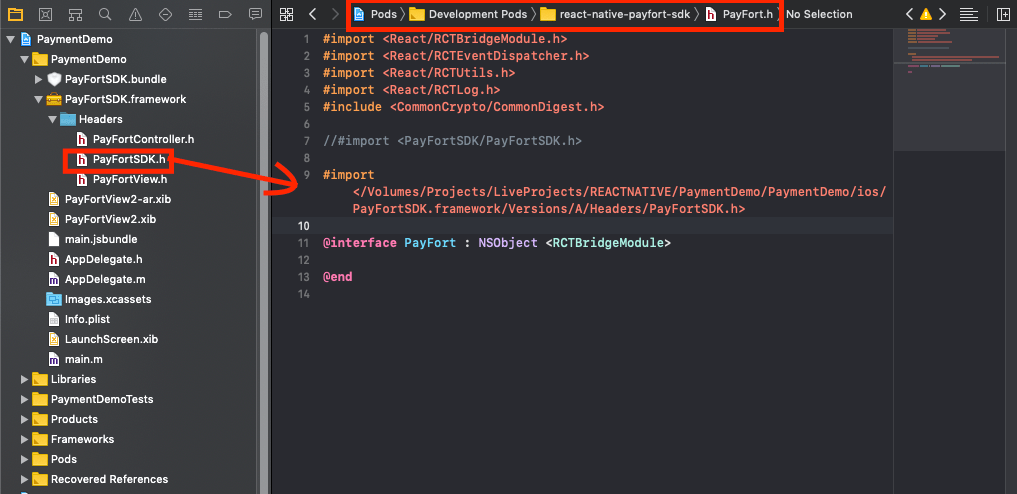Click the Pods breadcrumb segment
This screenshot has width=1017, height=494.
383,14
